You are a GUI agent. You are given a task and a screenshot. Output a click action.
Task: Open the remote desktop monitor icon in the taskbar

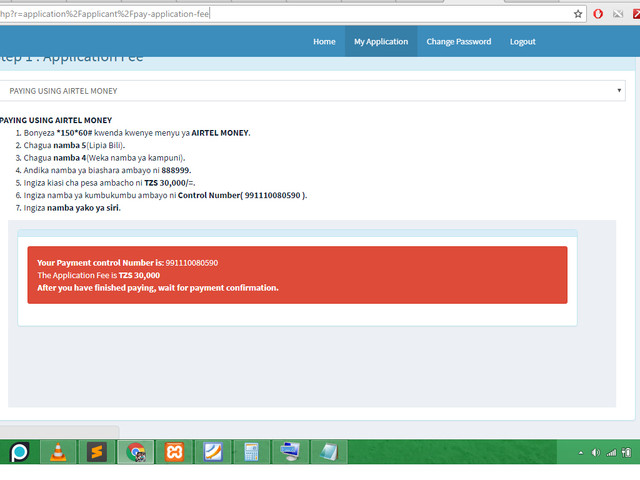(290, 452)
